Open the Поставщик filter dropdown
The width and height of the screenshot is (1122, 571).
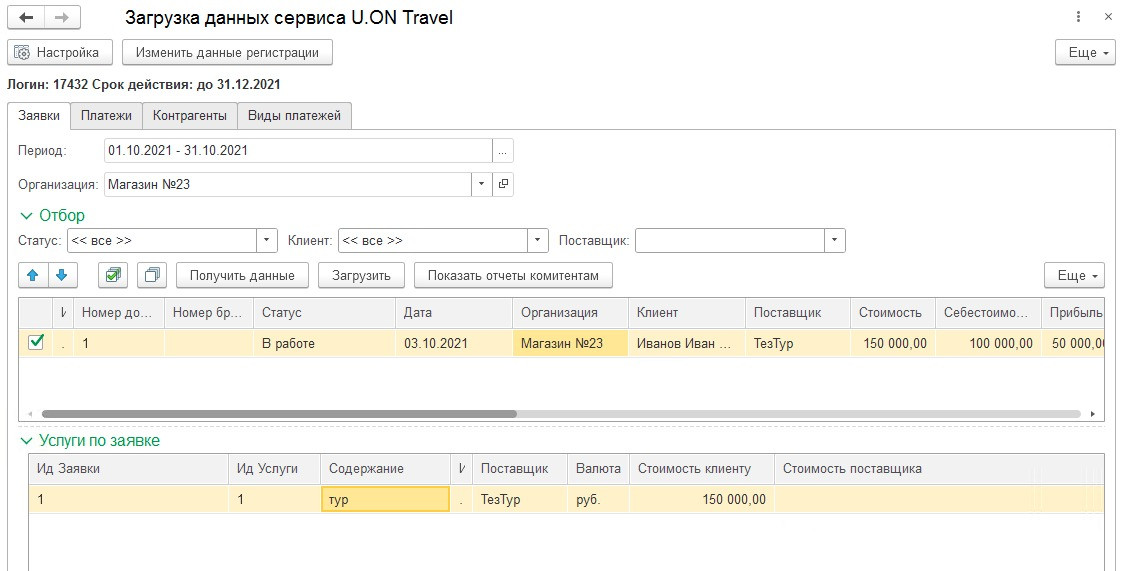(x=835, y=241)
